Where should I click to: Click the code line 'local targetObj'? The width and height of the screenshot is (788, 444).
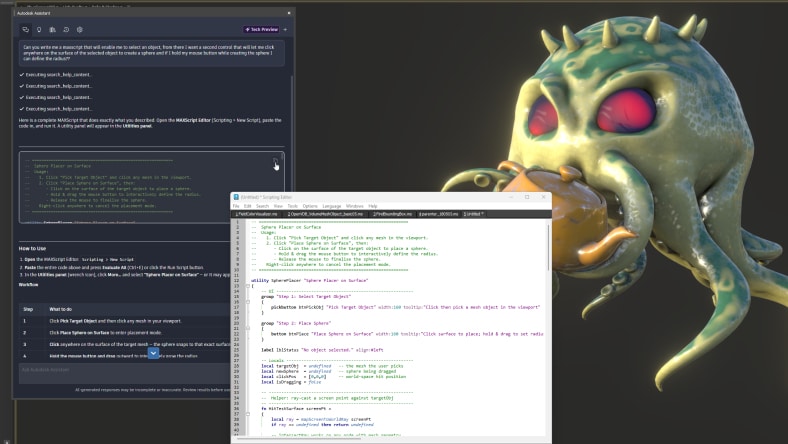coord(332,366)
